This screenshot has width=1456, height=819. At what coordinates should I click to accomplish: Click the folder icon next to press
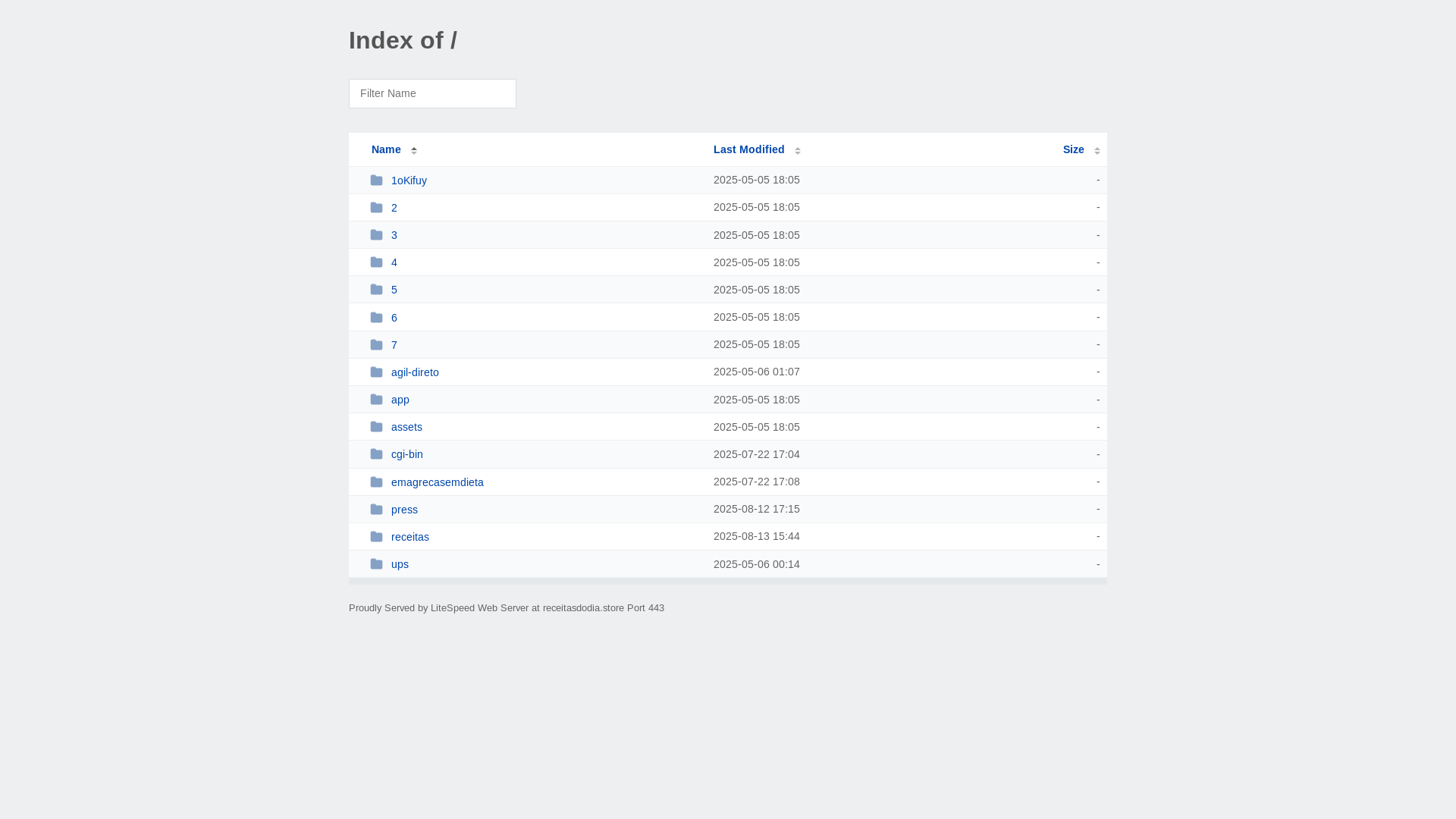[x=376, y=509]
